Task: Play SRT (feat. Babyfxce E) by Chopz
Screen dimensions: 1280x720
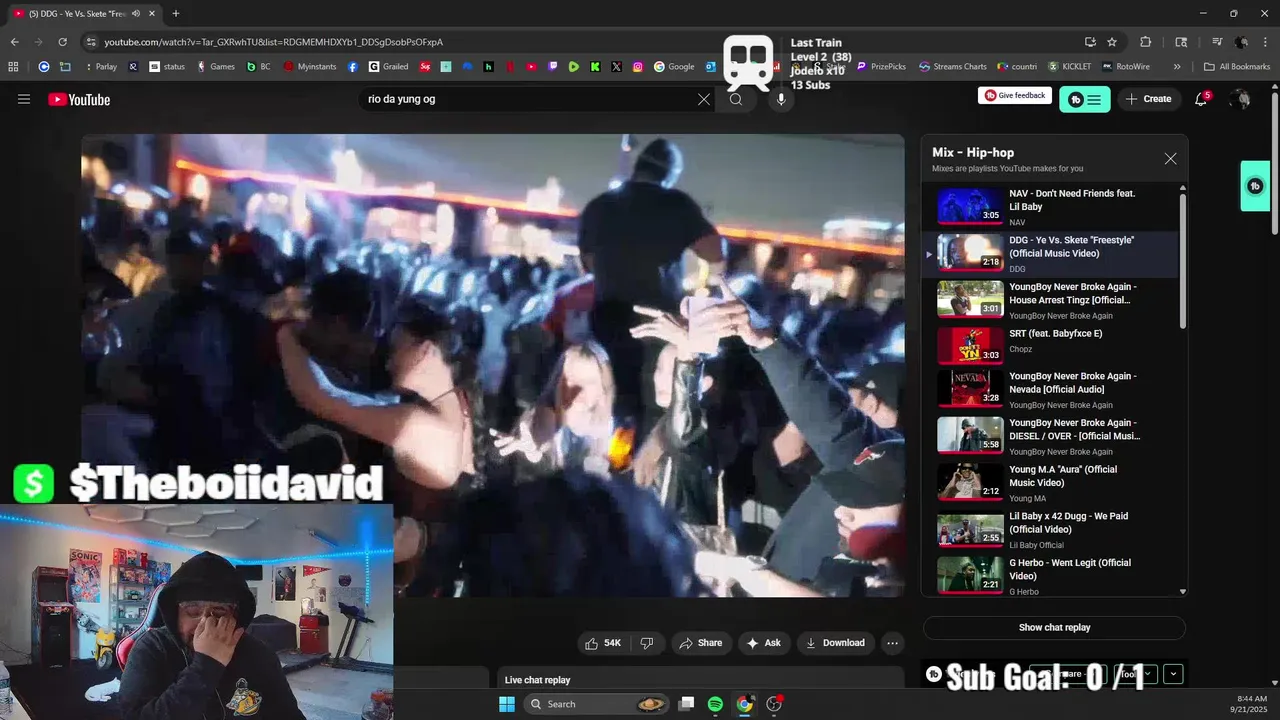Action: [x=1050, y=347]
